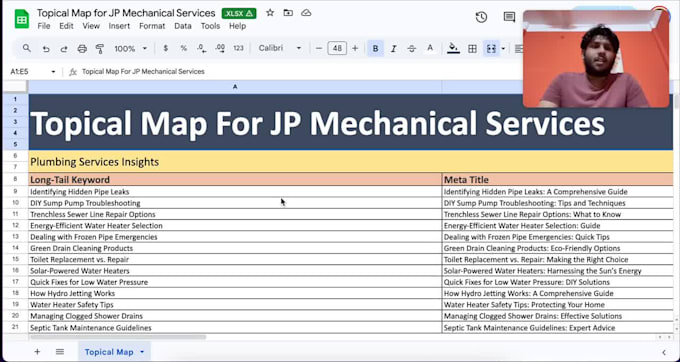Select cell Solar-Powered Water Heaters: Harnessing the Sun's Energy
This screenshot has height=362, width=680.
[x=558, y=271]
